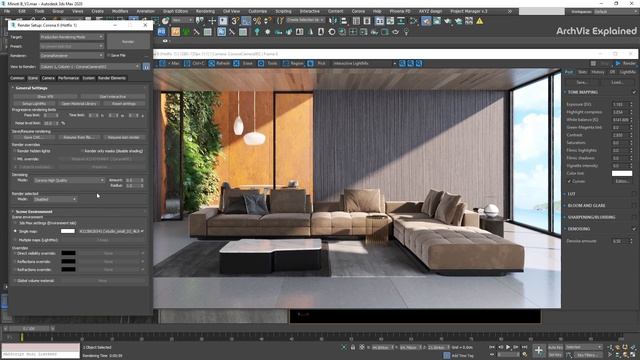Image resolution: width=640 pixels, height=360 pixels.
Task: Open the Render selected Mode dropdown
Action: 55,199
